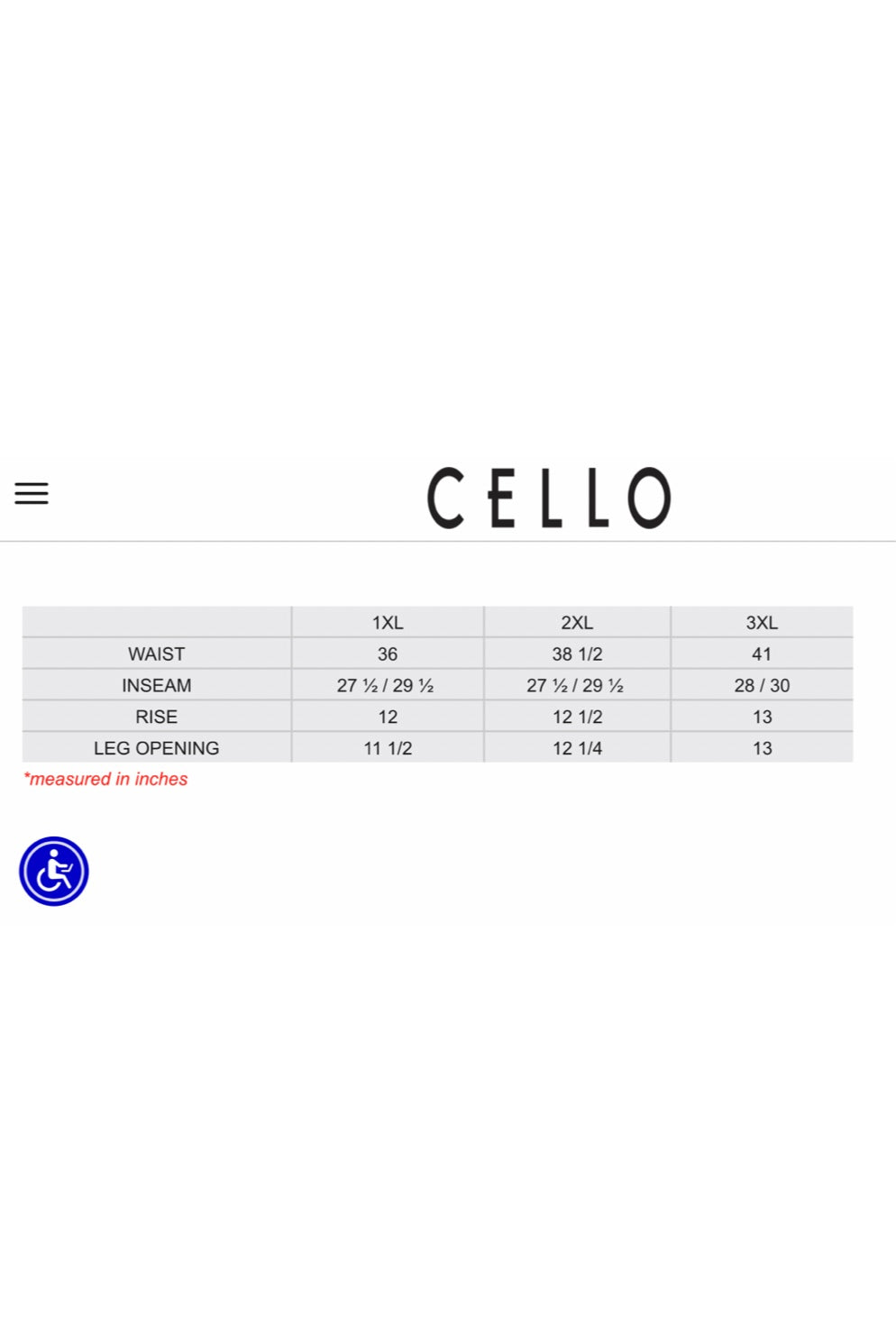Open the blue accessibility widget
The height and width of the screenshot is (1344, 896).
click(x=54, y=871)
